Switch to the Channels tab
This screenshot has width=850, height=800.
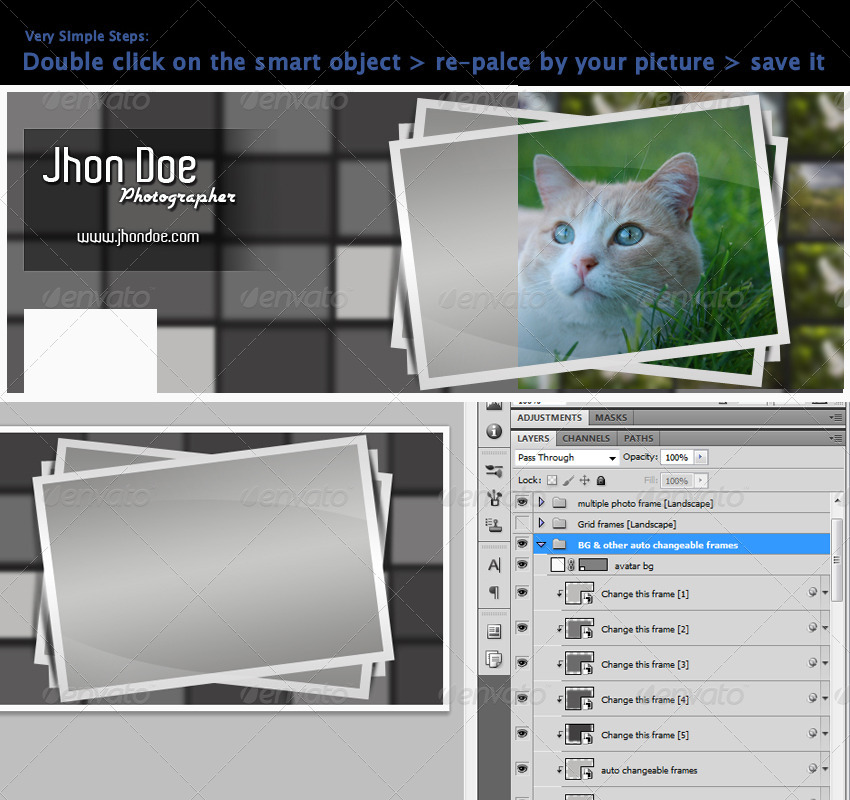click(585, 438)
